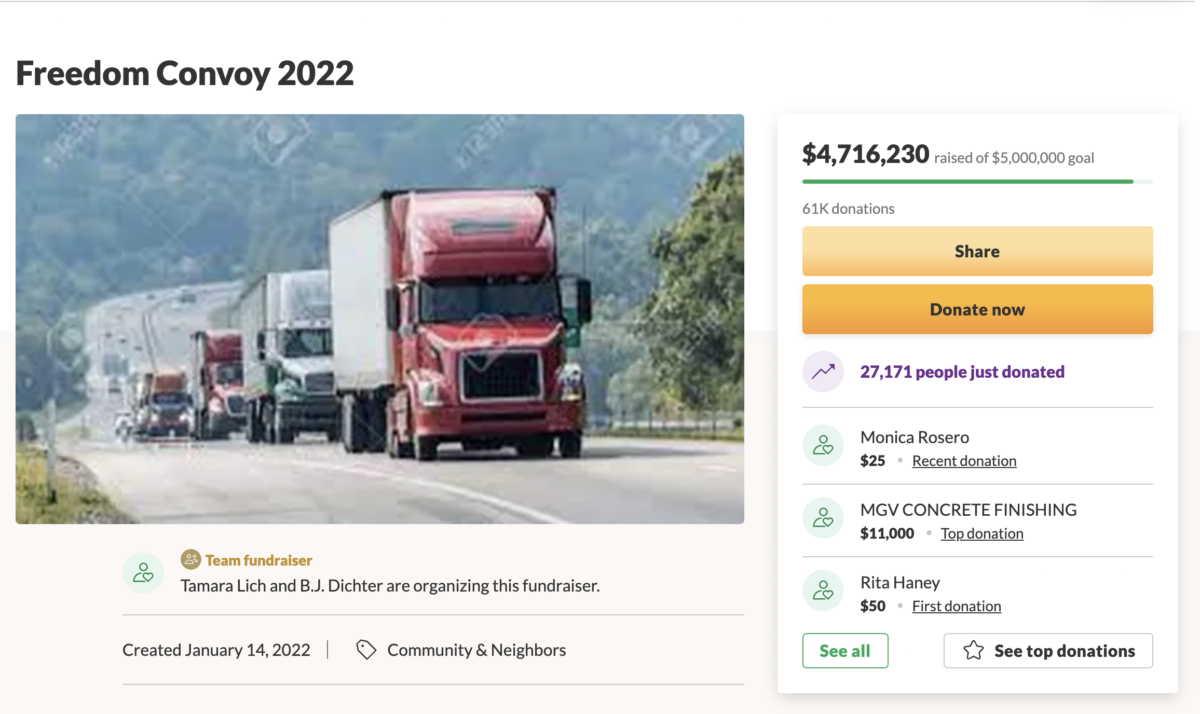Click the 27,171 people just donated text
Image resolution: width=1200 pixels, height=714 pixels.
point(962,372)
